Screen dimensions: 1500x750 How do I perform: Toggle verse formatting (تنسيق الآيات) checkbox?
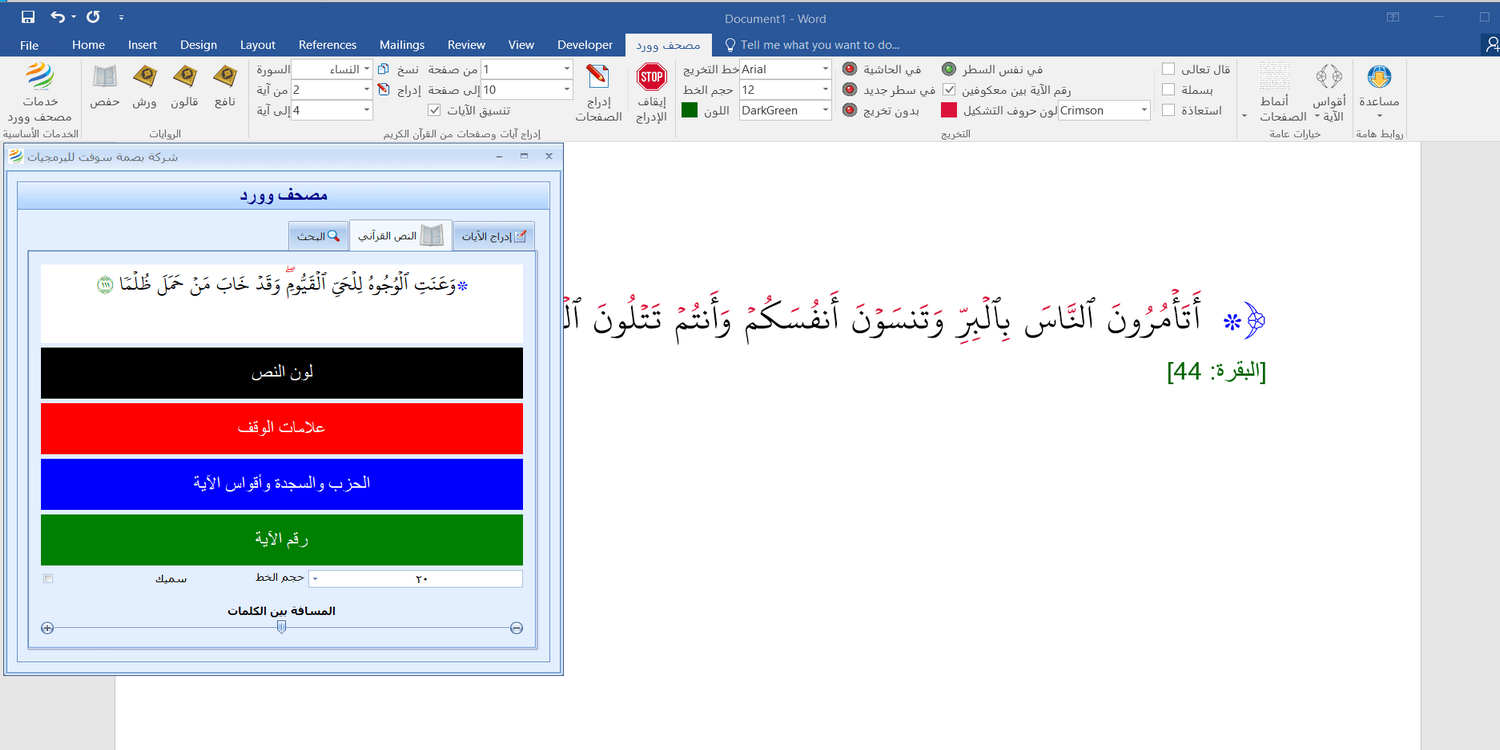(x=434, y=110)
